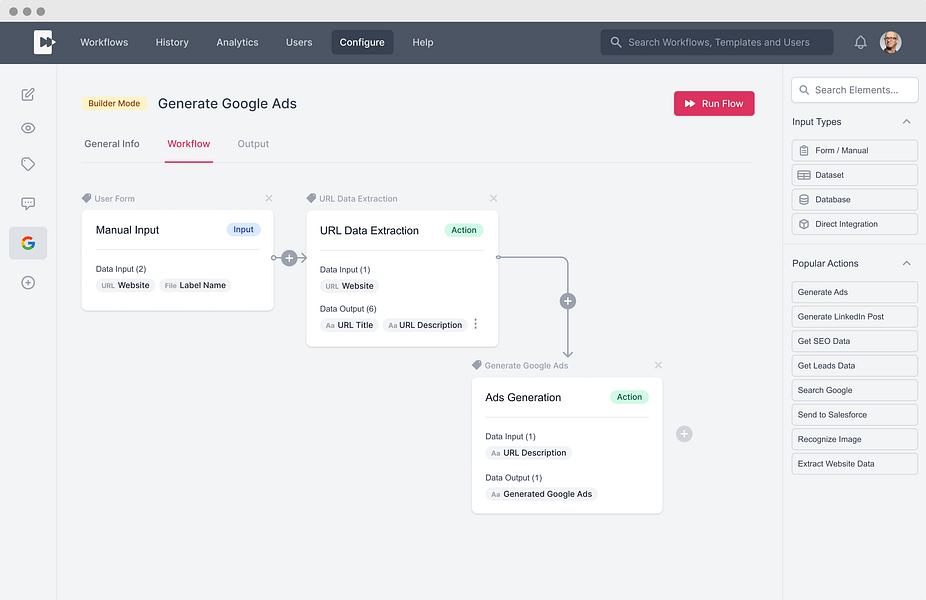Close the Generate Google Ads node
The height and width of the screenshot is (600, 926).
point(658,366)
